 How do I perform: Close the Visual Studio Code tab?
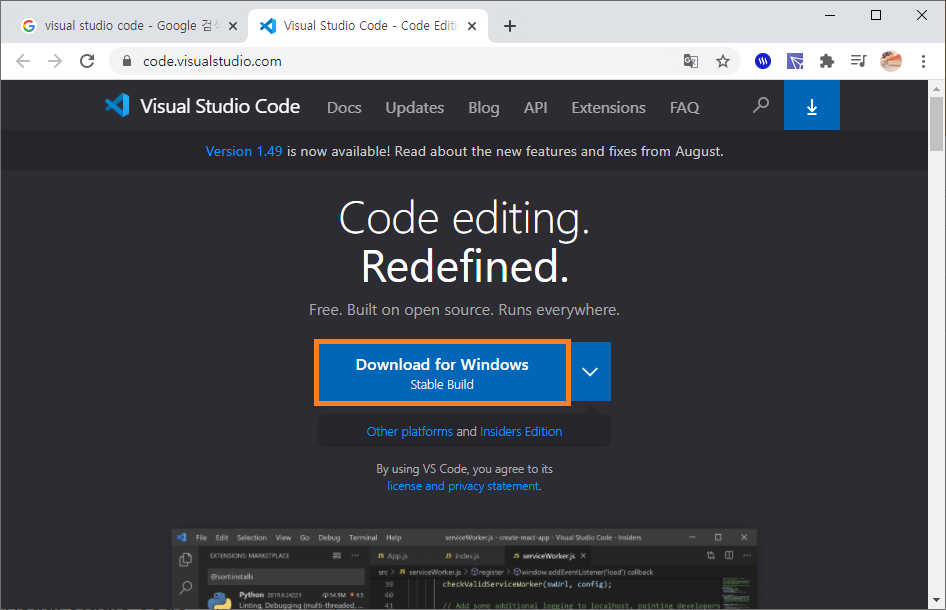472,26
